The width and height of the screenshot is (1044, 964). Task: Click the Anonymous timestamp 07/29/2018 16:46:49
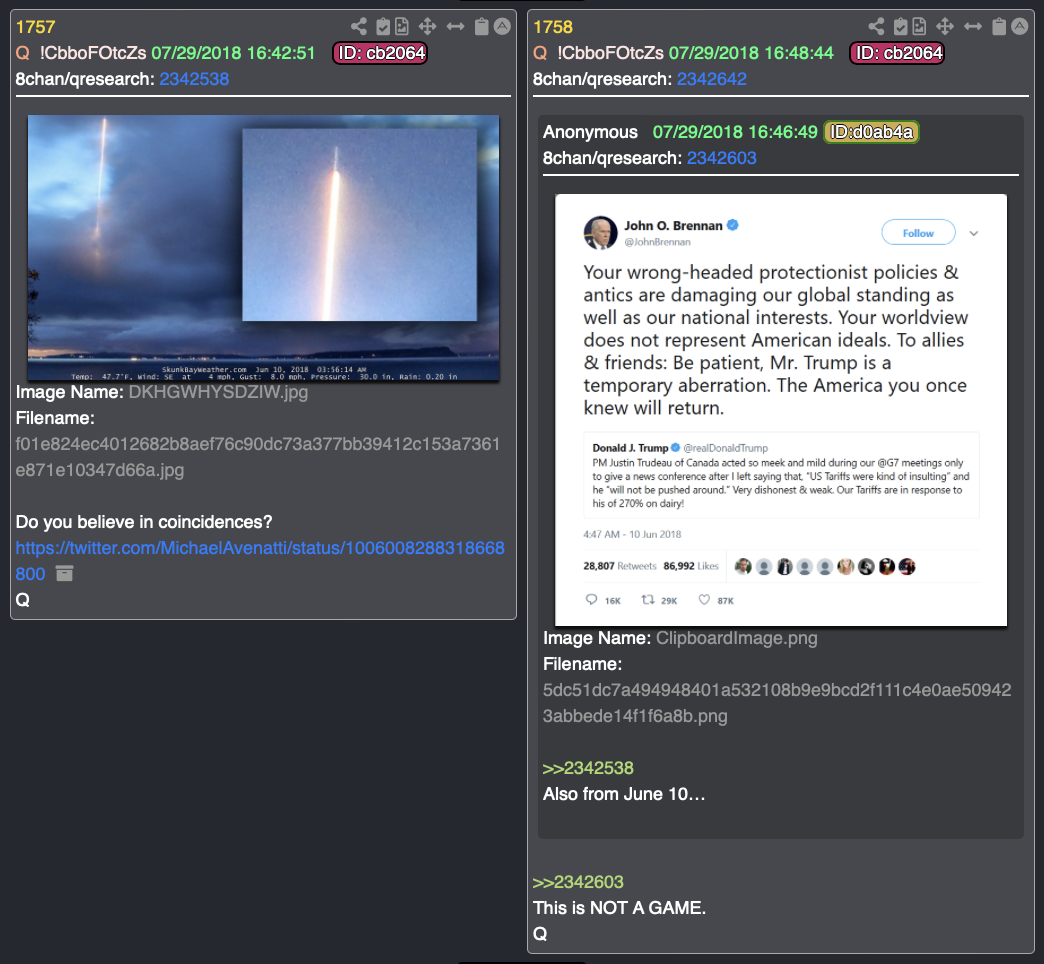tap(735, 132)
